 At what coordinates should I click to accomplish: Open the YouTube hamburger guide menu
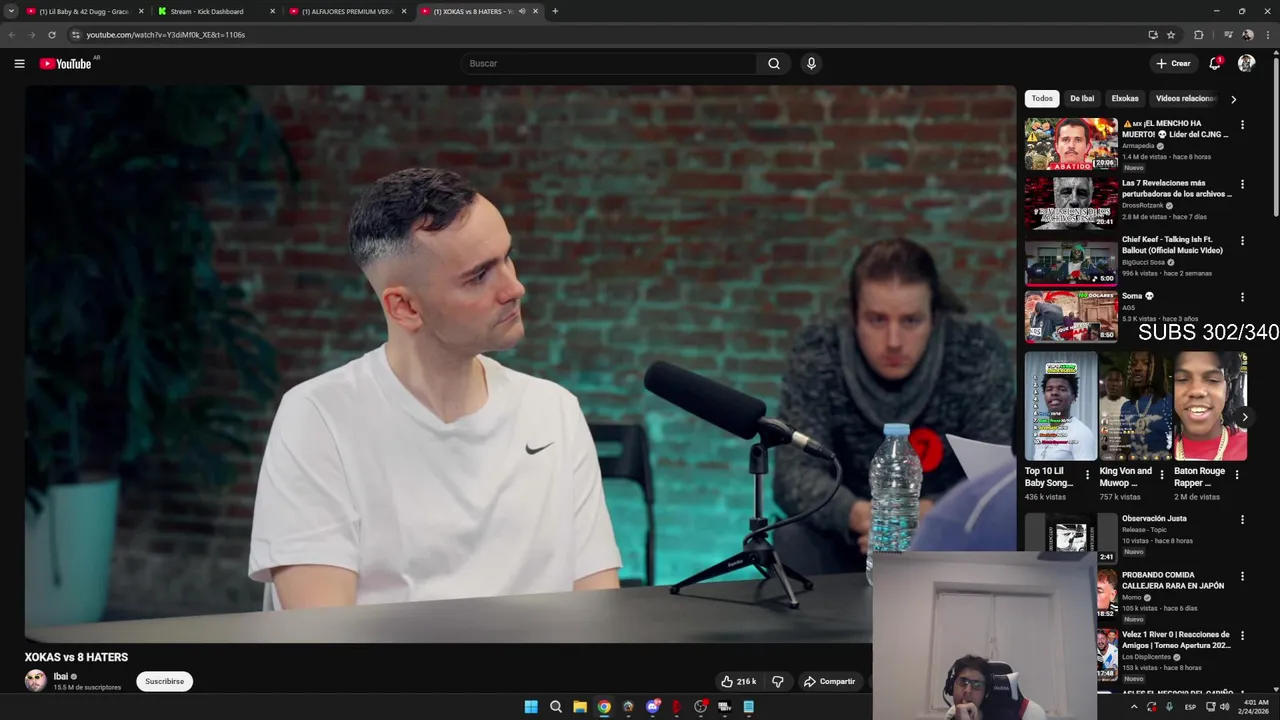(x=19, y=64)
